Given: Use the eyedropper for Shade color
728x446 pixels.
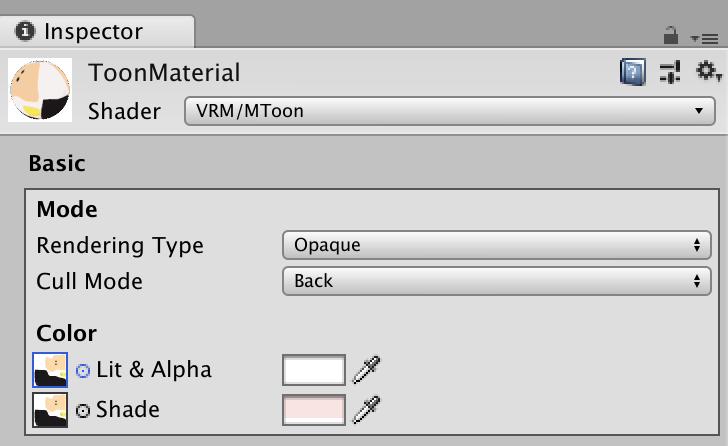Looking at the screenshot, I should (368, 409).
